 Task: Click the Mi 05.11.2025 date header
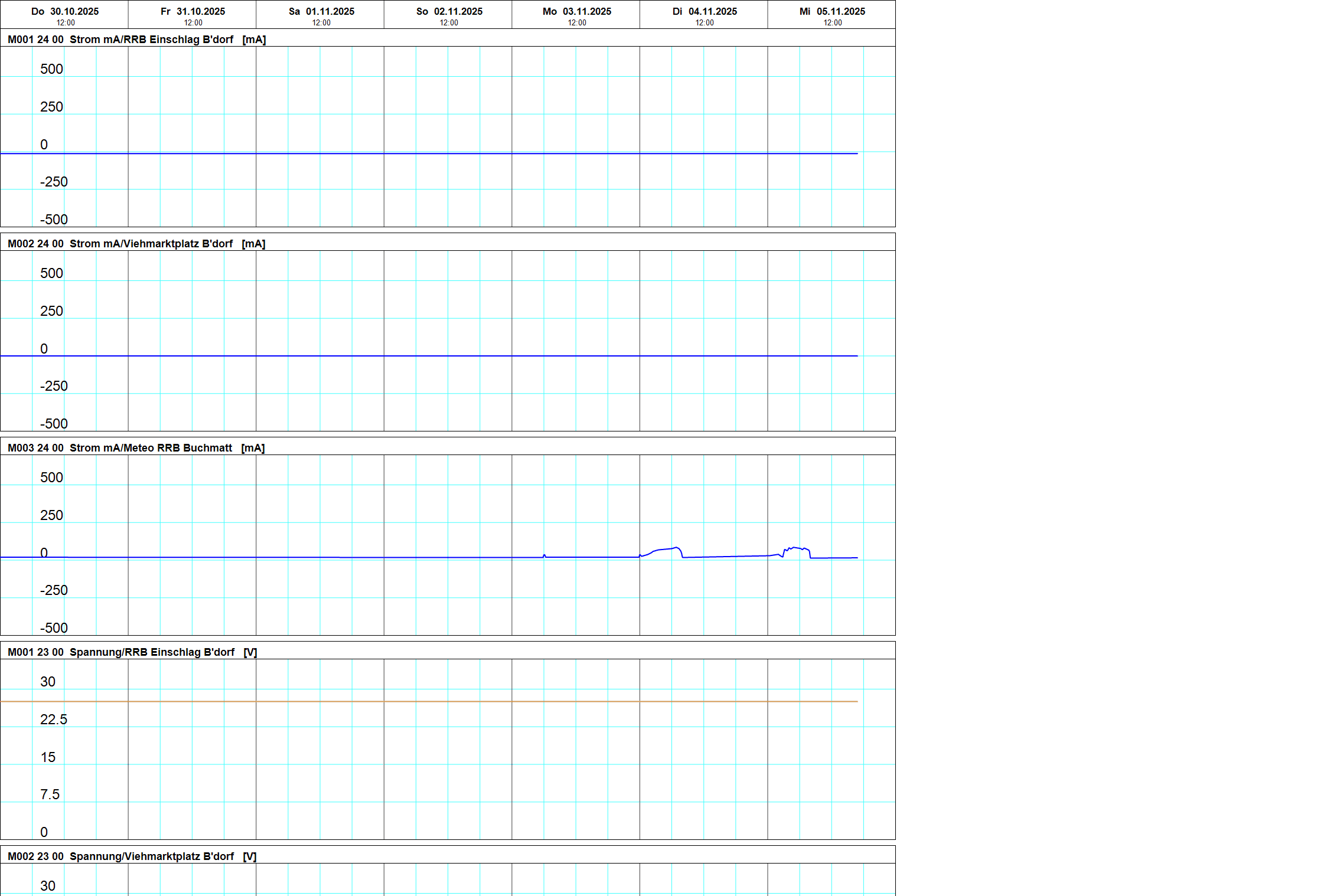832,12
